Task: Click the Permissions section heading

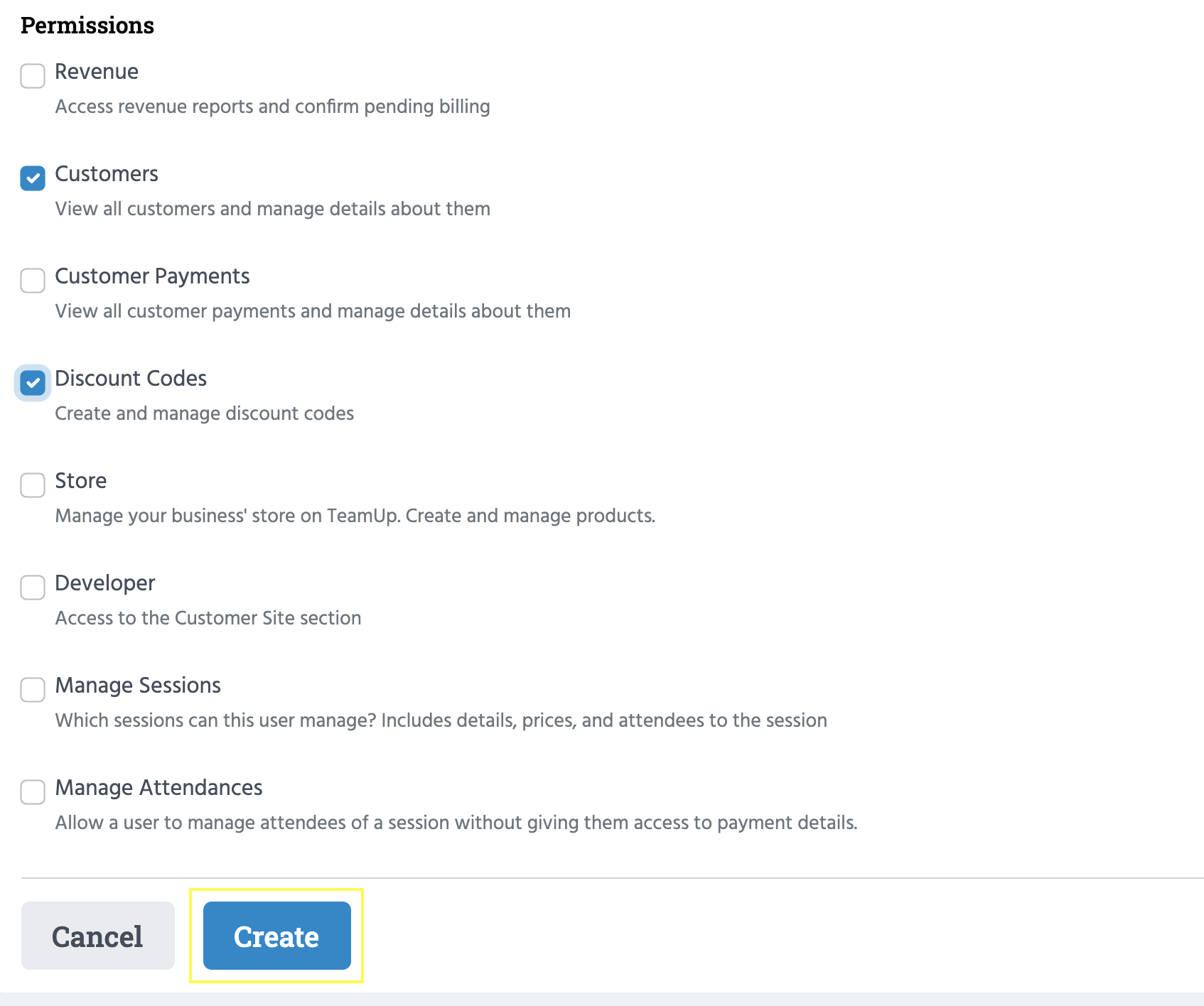Action: [x=87, y=26]
